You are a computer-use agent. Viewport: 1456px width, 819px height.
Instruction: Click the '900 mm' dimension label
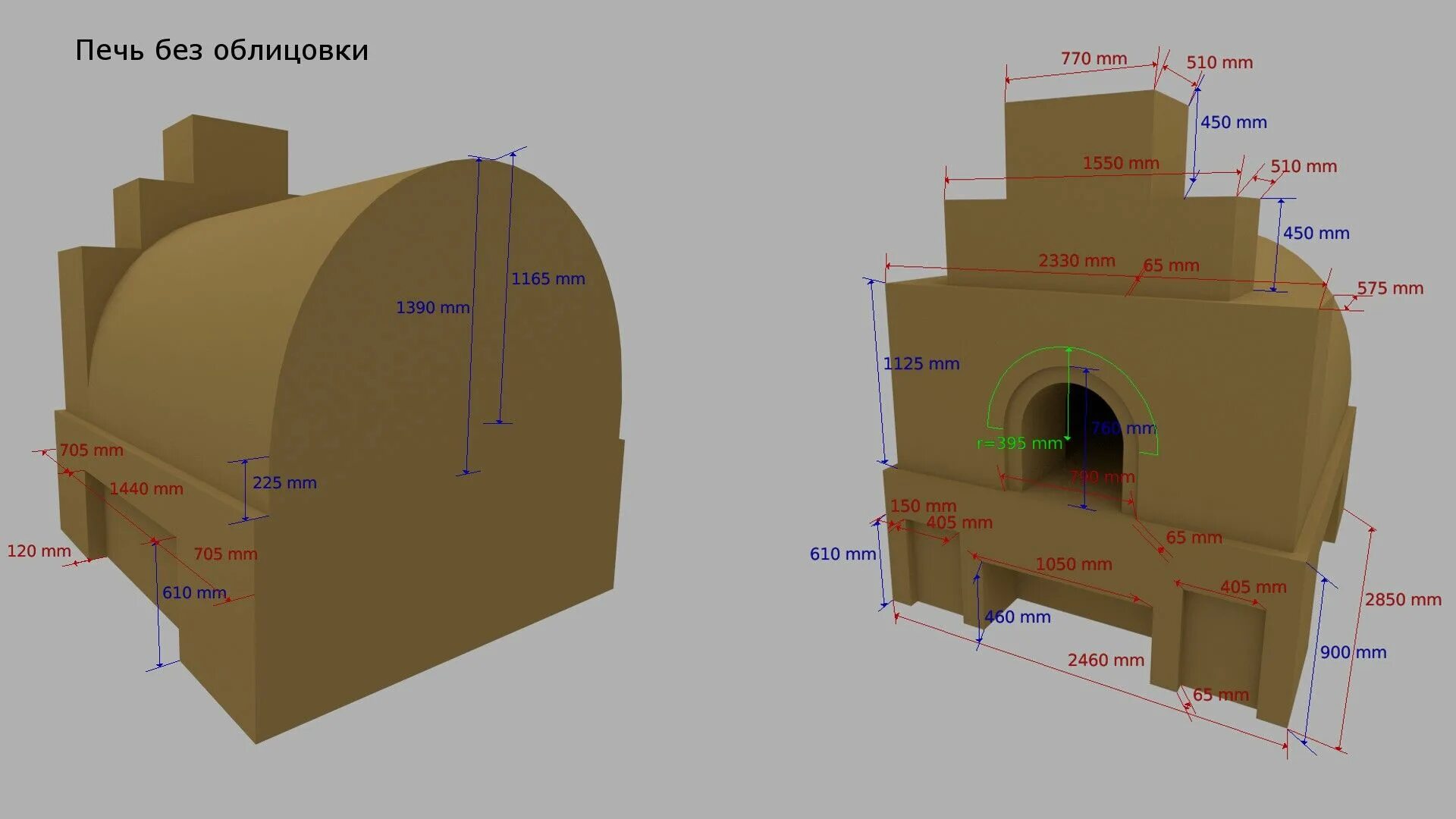coord(1353,652)
